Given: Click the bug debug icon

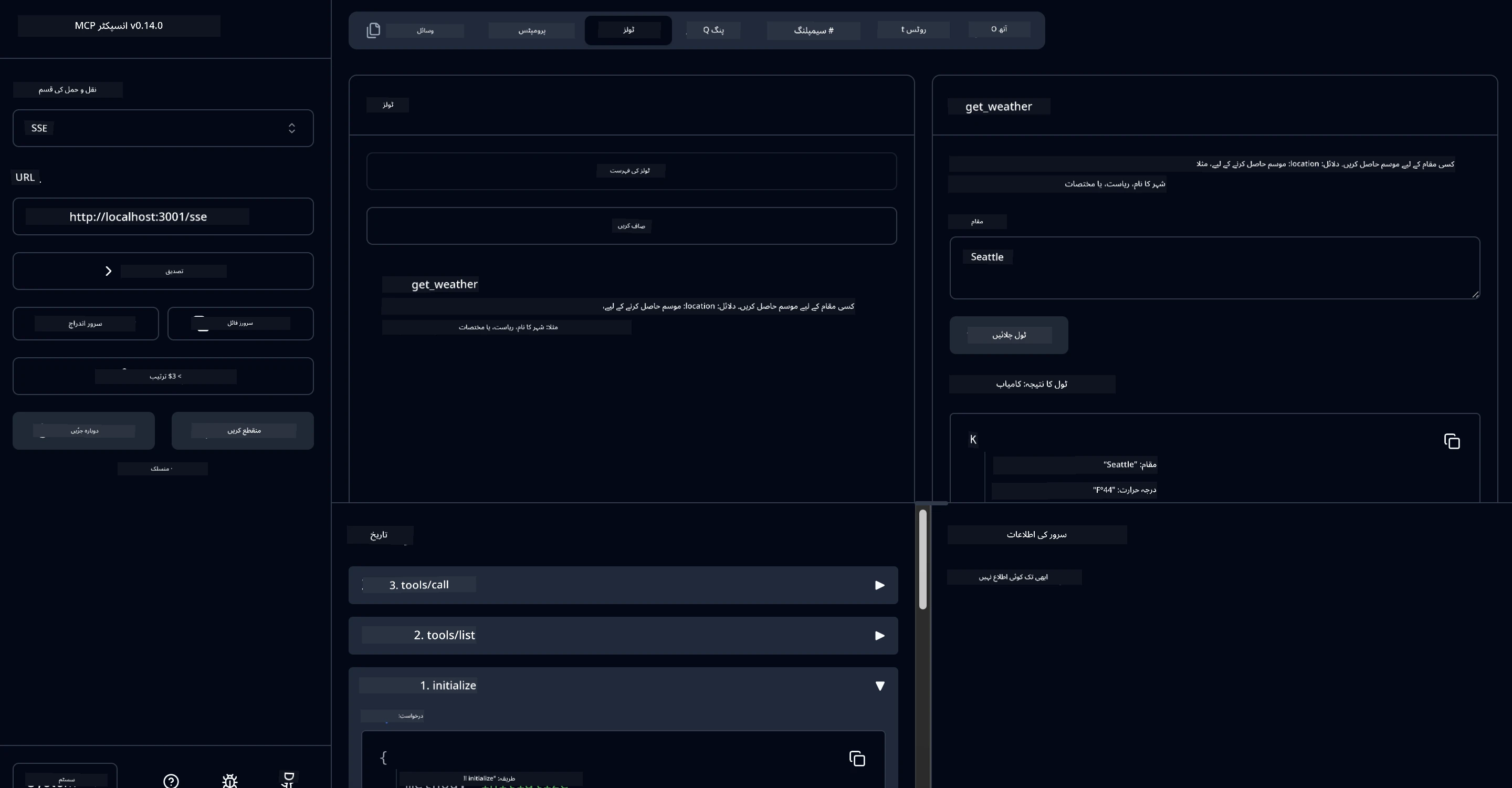Looking at the screenshot, I should tap(229, 781).
